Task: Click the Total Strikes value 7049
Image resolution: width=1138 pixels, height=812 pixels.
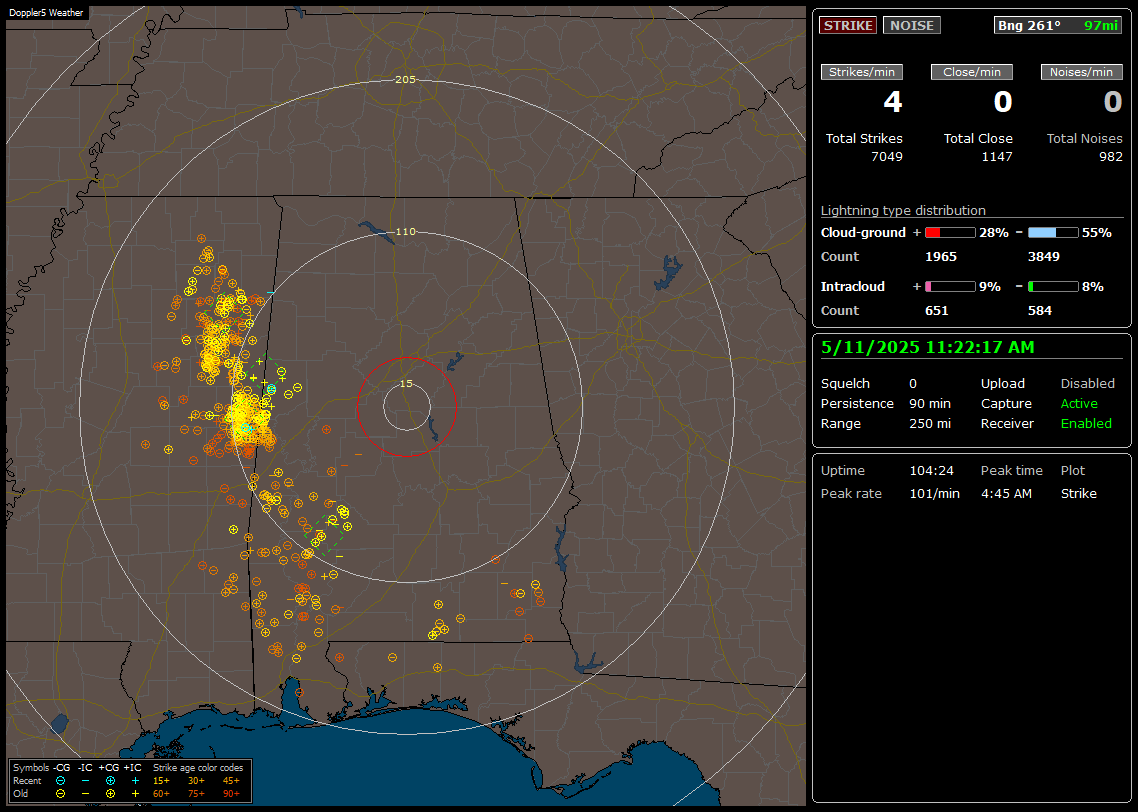Action: [887, 157]
